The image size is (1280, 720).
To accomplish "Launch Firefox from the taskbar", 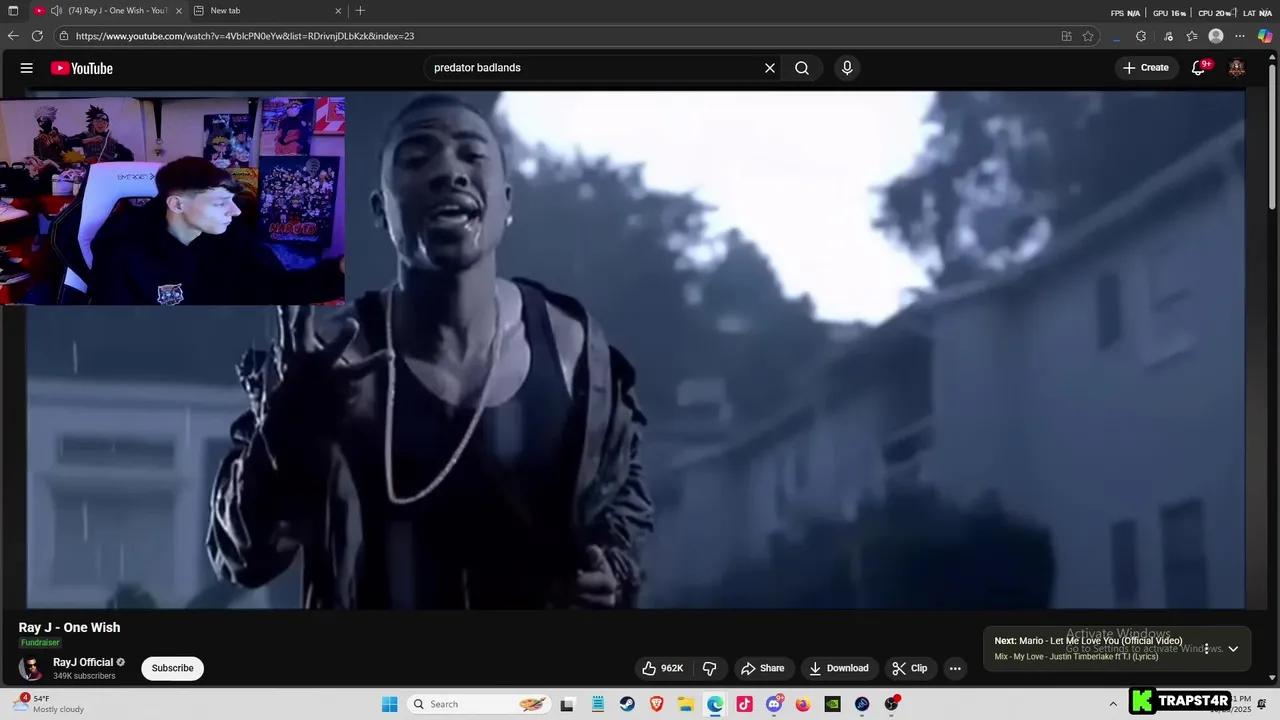I will (x=803, y=704).
